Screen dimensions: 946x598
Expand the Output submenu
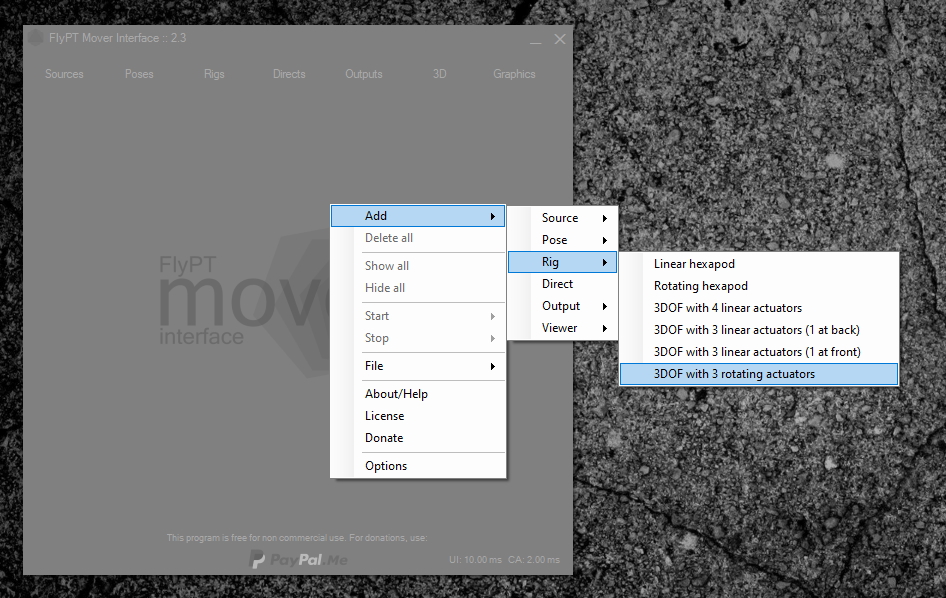pyautogui.click(x=562, y=306)
